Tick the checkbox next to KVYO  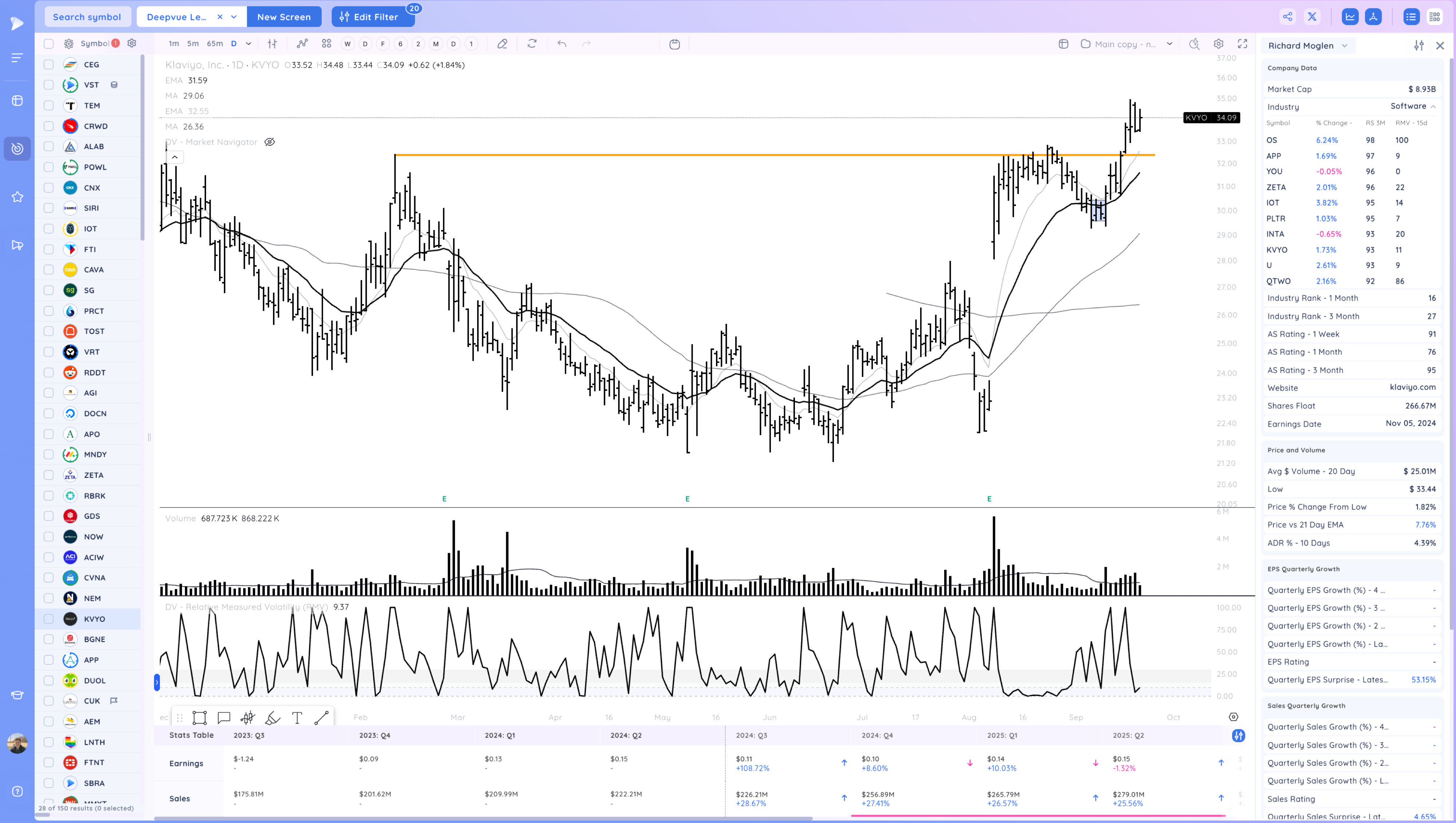pyautogui.click(x=49, y=619)
